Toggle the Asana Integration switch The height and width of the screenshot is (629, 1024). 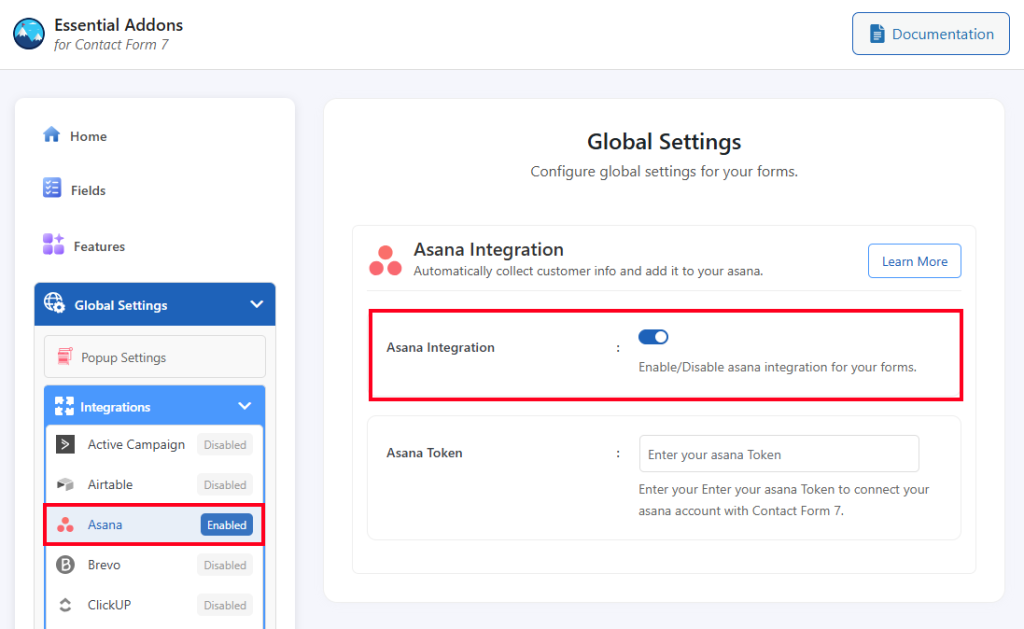[x=653, y=337]
